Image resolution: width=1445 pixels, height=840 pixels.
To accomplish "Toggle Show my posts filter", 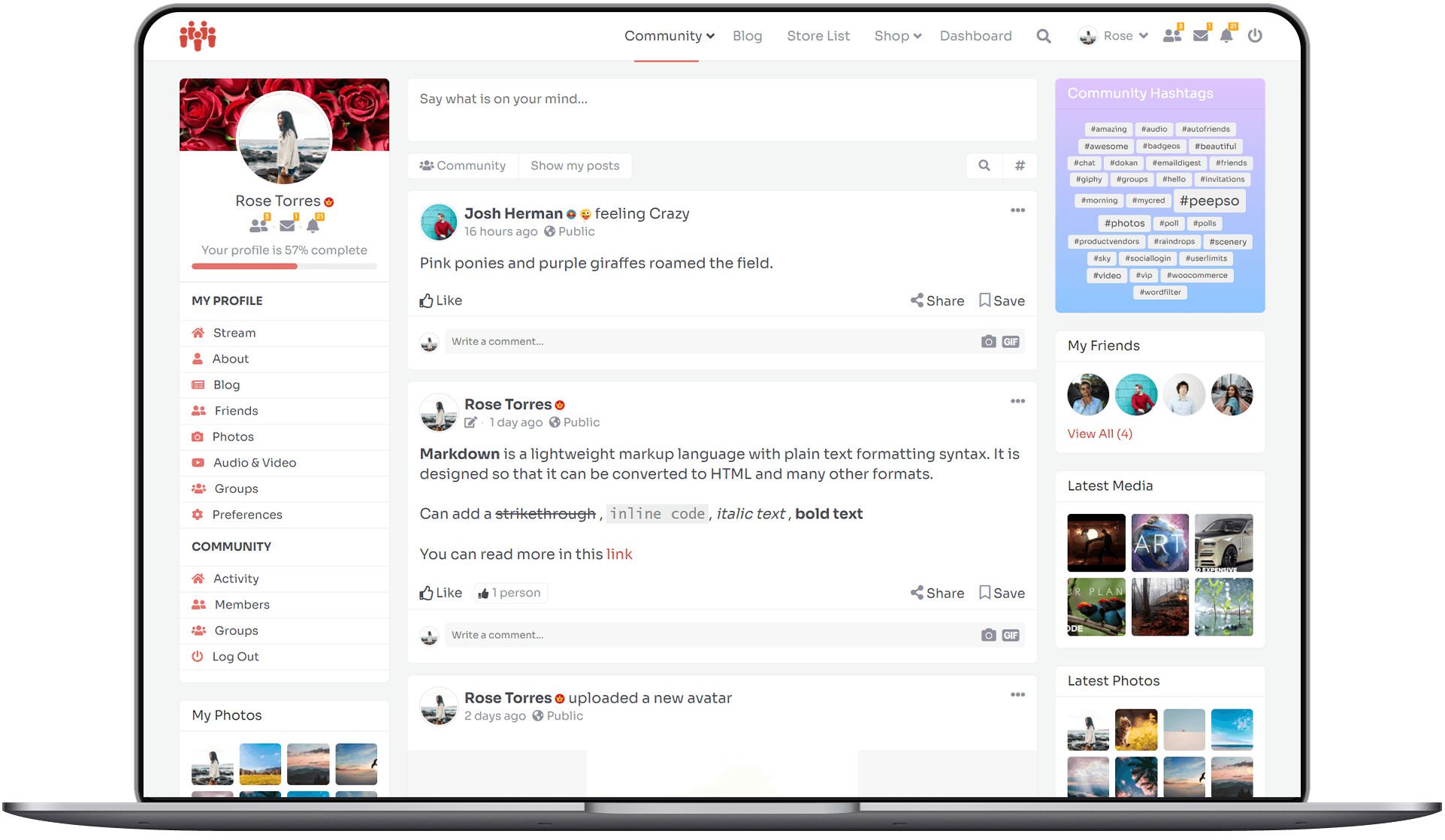I will point(574,165).
